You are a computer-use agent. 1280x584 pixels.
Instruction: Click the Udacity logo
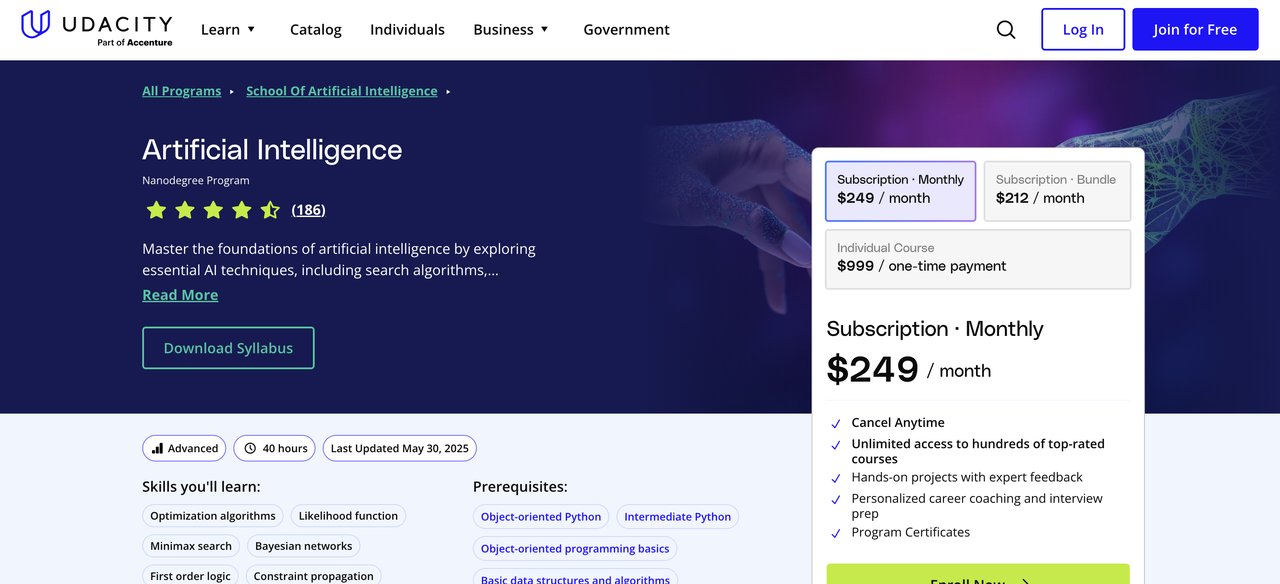click(97, 29)
